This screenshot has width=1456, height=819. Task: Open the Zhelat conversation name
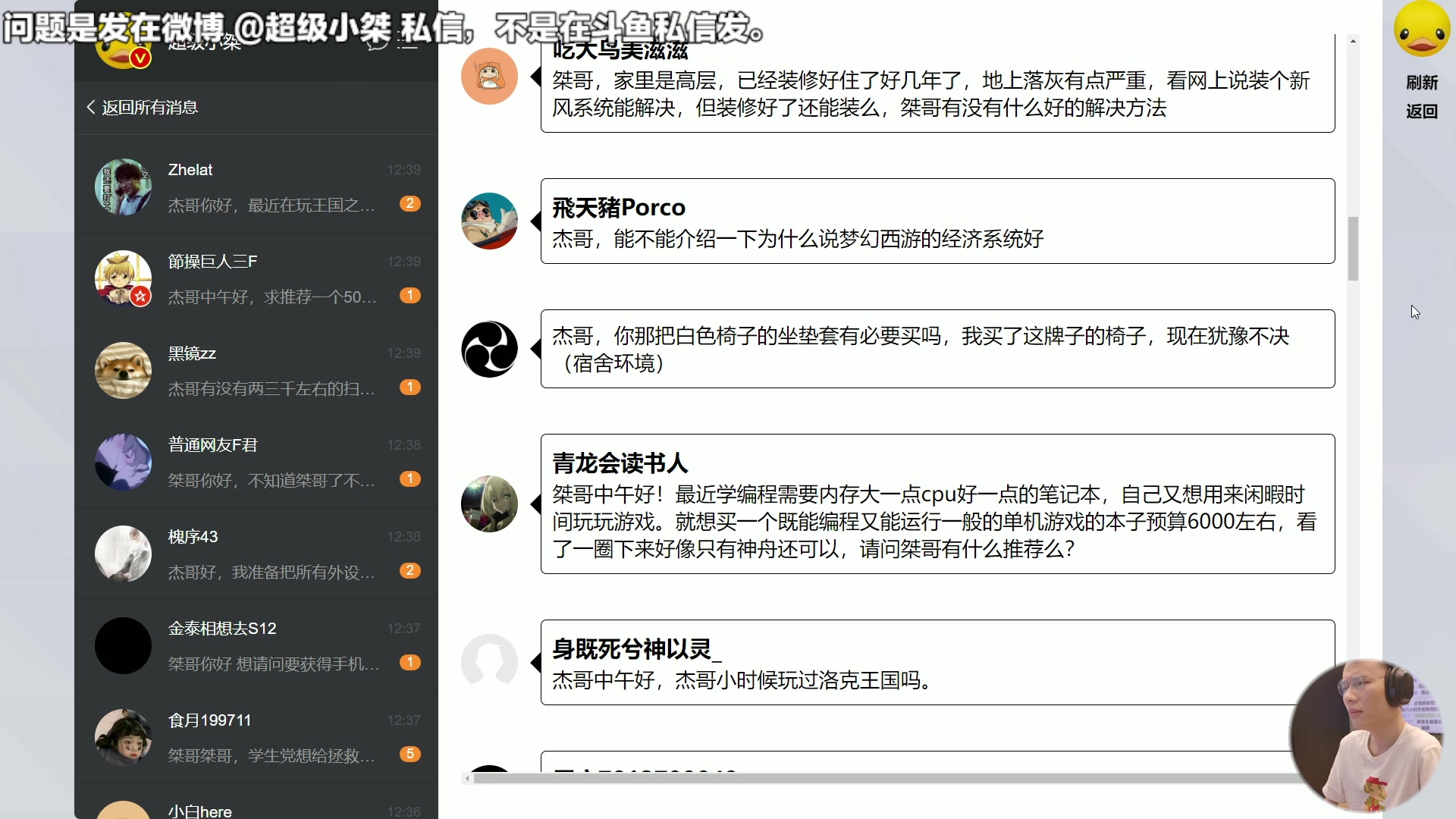point(190,170)
